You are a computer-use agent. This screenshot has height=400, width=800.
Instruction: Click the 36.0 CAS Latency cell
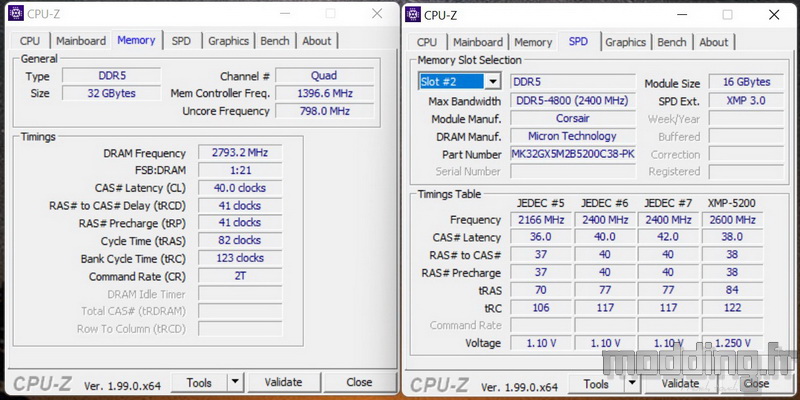pyautogui.click(x=541, y=237)
